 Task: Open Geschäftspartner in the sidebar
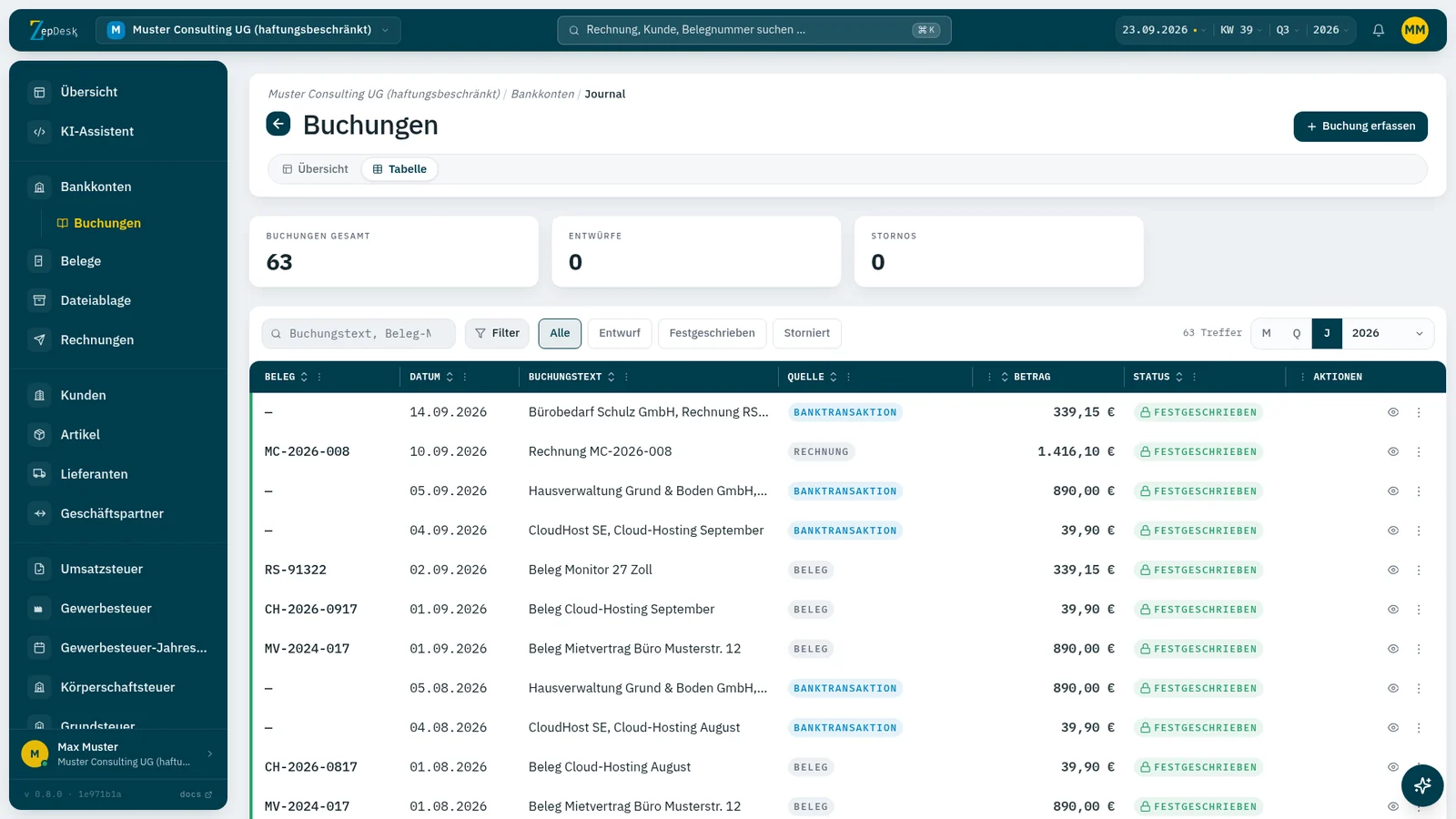tap(118, 513)
